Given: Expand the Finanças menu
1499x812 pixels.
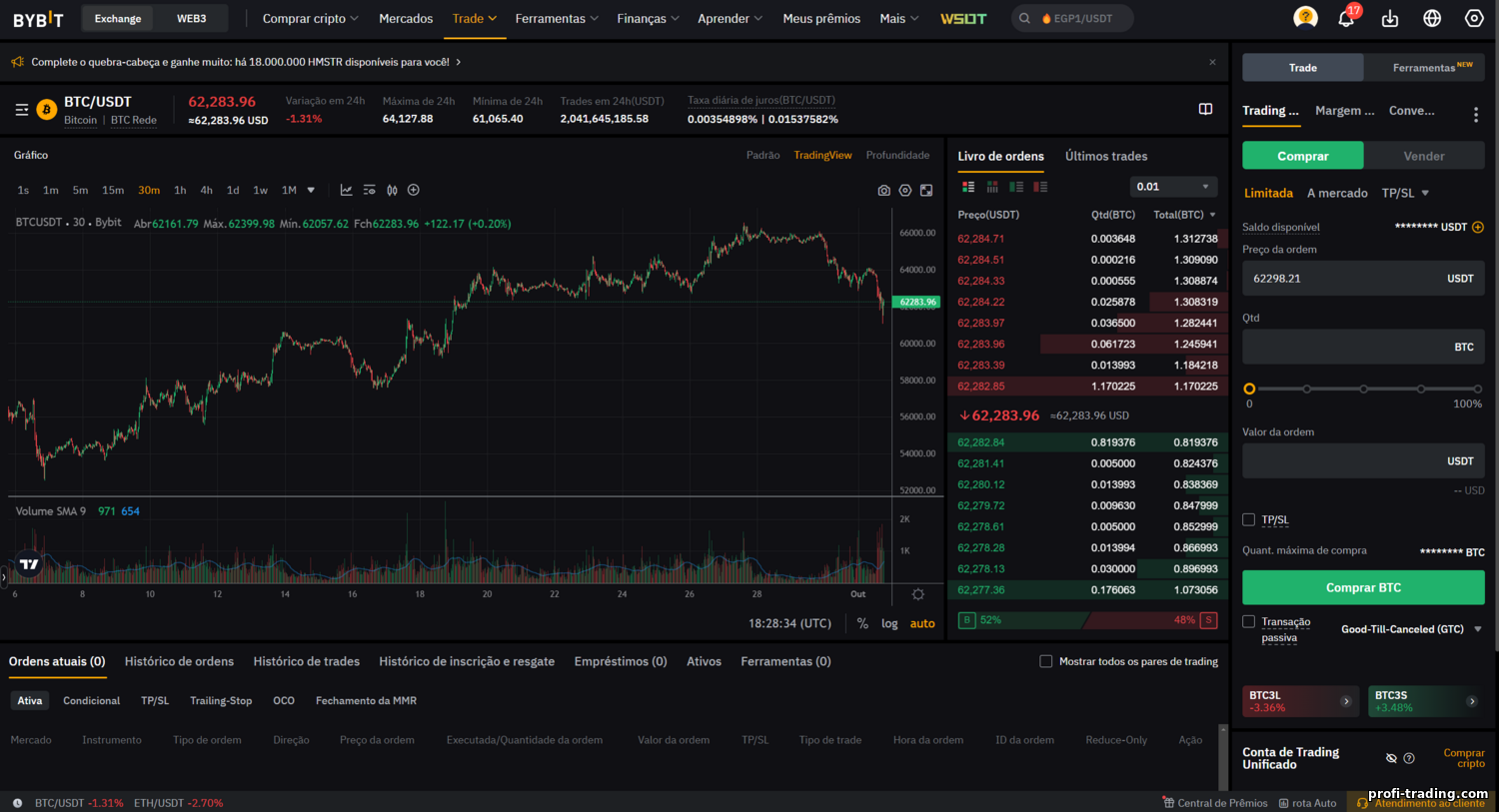Looking at the screenshot, I should 648,18.
